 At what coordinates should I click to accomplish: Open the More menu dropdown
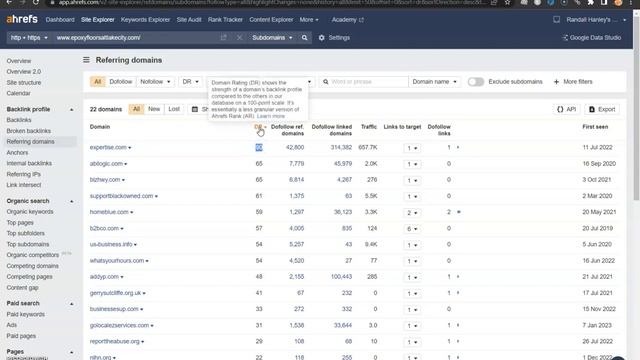pyautogui.click(x=309, y=20)
